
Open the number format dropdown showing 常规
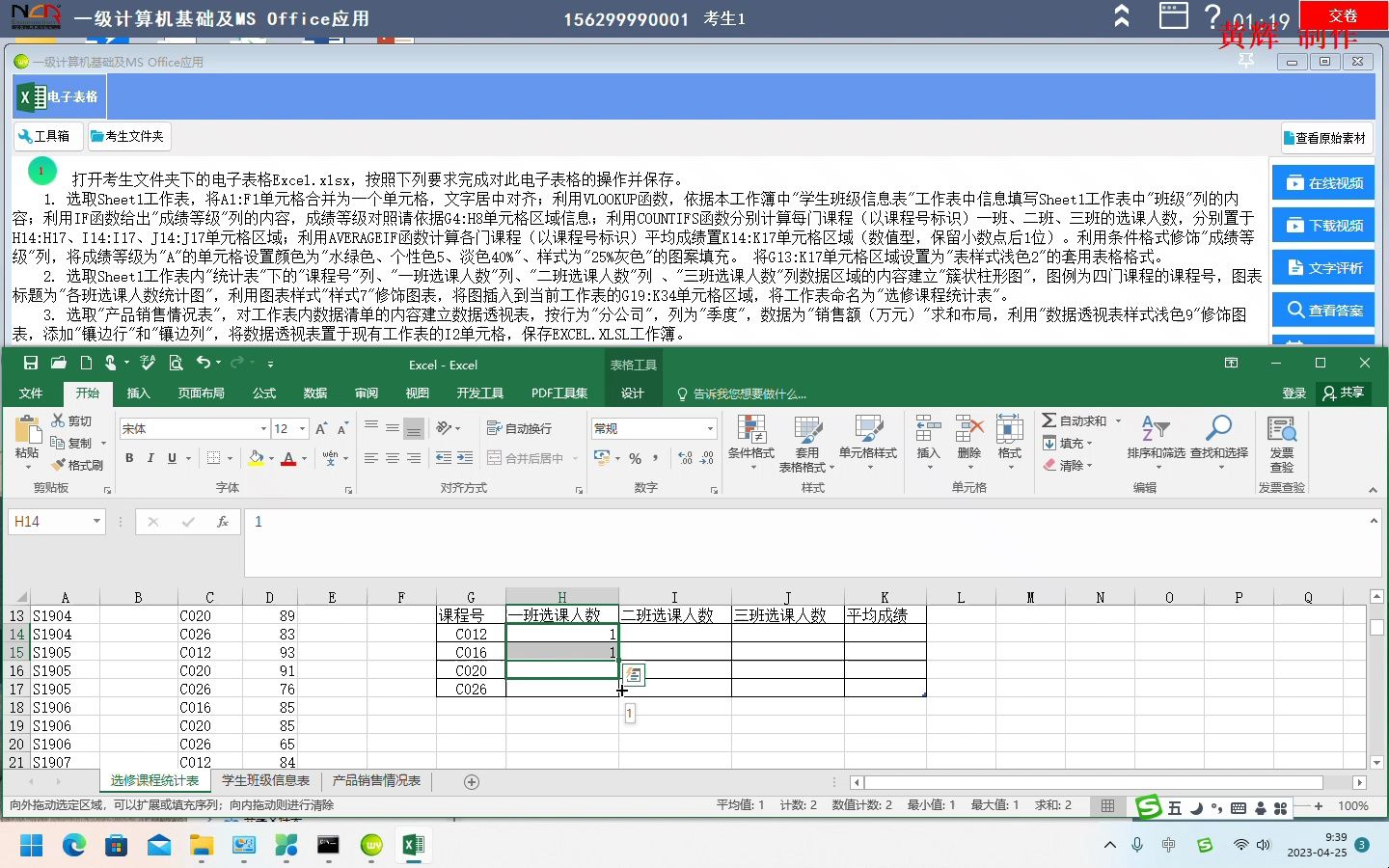(711, 429)
